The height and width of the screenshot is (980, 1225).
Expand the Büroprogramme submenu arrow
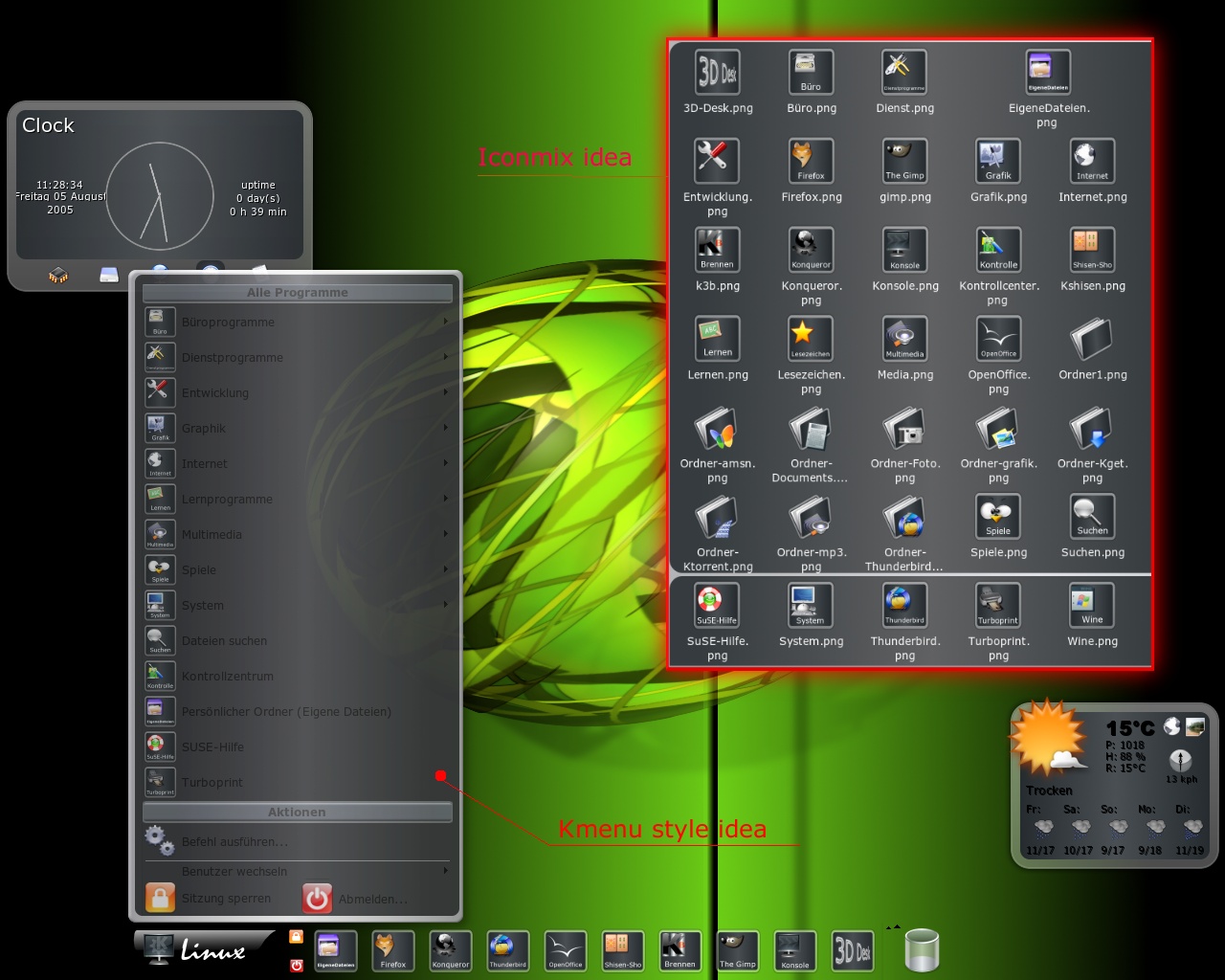click(446, 322)
